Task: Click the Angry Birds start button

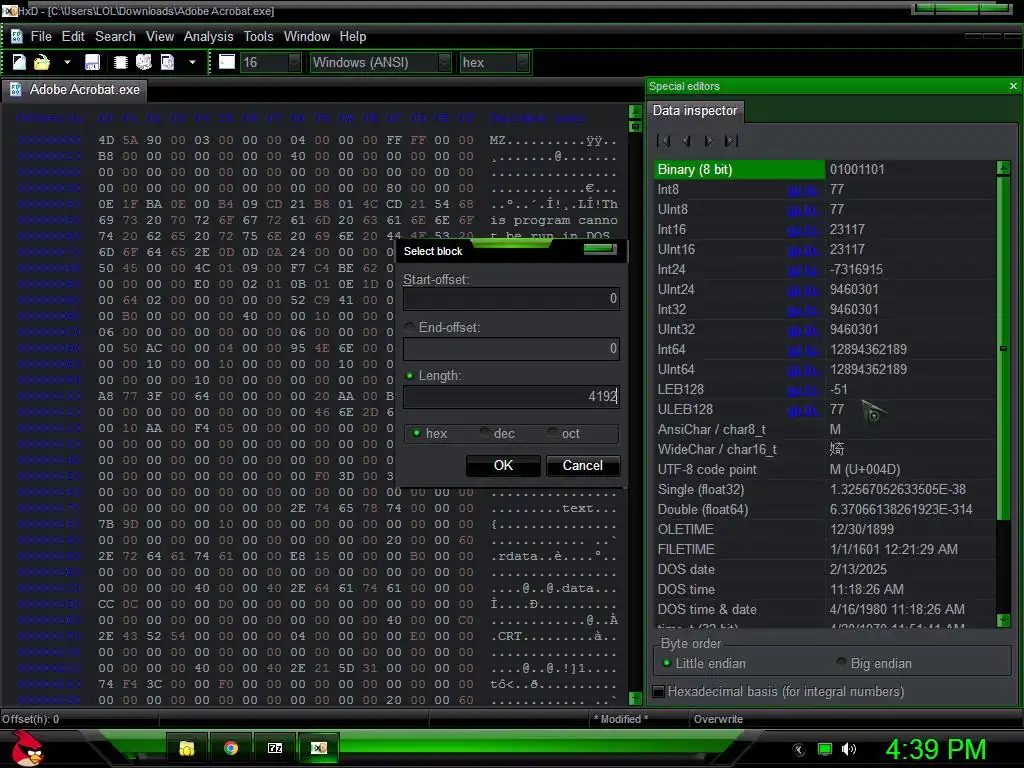Action: [27, 748]
